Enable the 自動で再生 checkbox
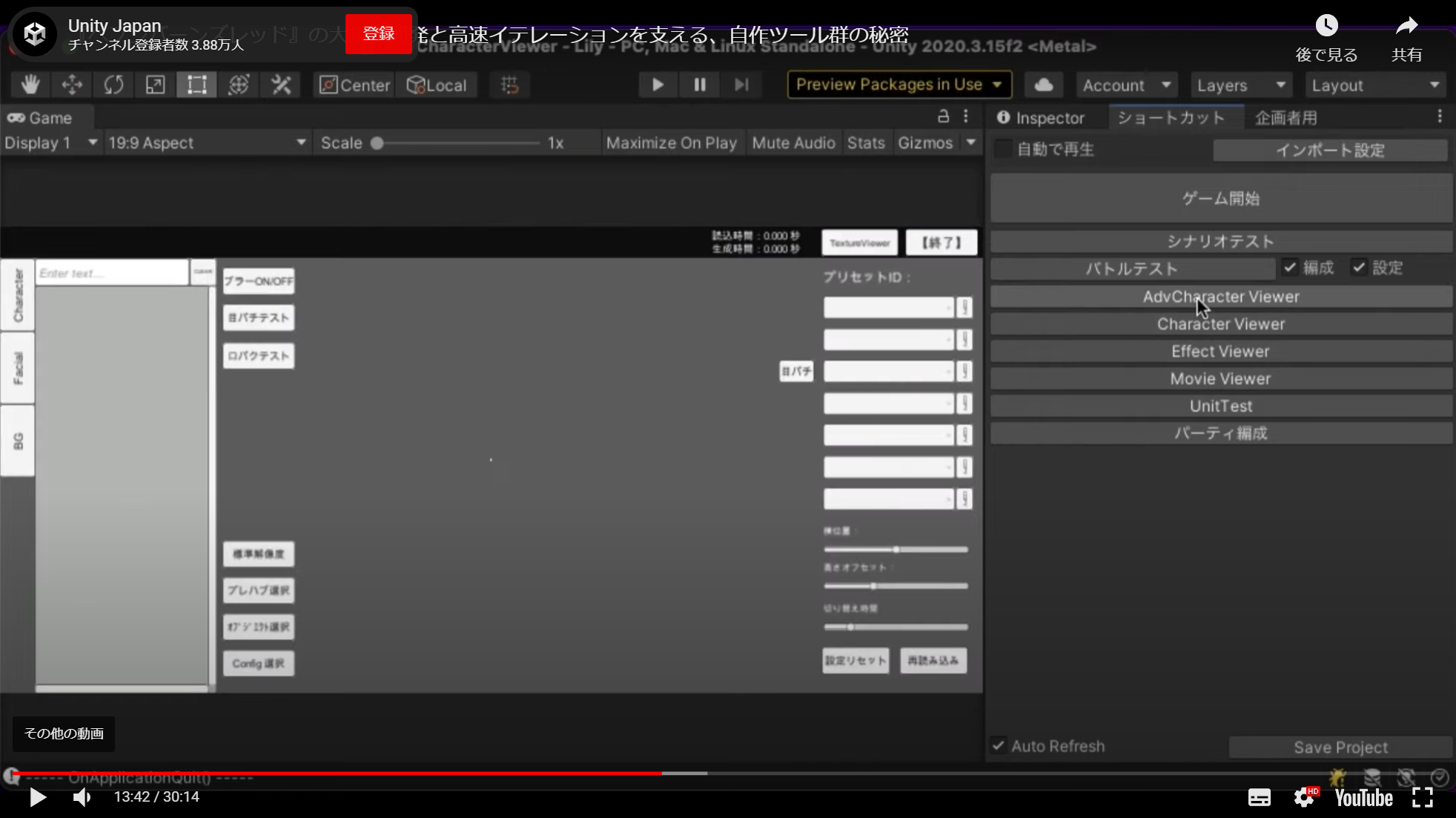The height and width of the screenshot is (818, 1456). click(x=1003, y=149)
